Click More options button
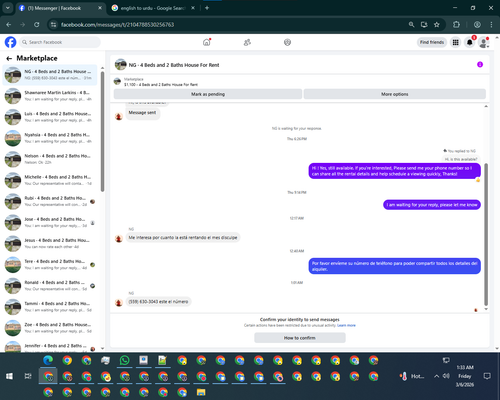Screen dimensions: 500x400 point(395,94)
